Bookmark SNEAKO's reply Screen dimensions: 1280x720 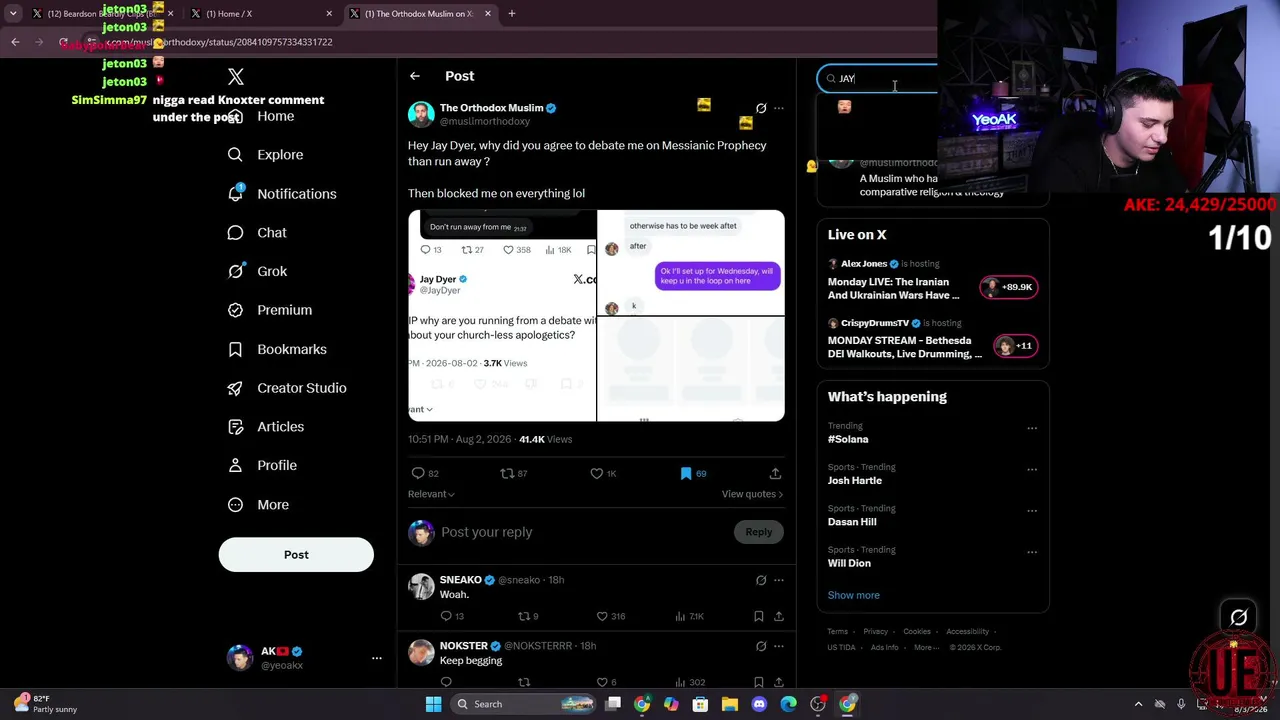759,616
